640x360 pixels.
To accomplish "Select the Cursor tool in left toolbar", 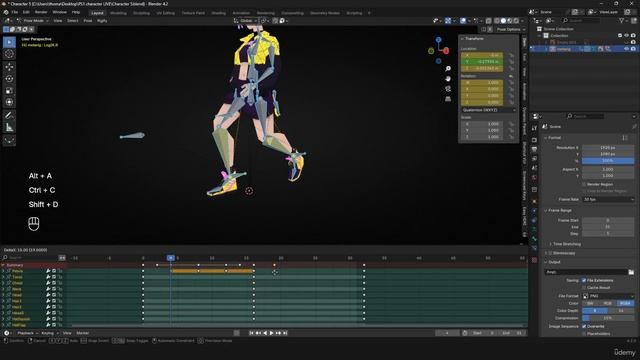I will pyautogui.click(x=9, y=54).
